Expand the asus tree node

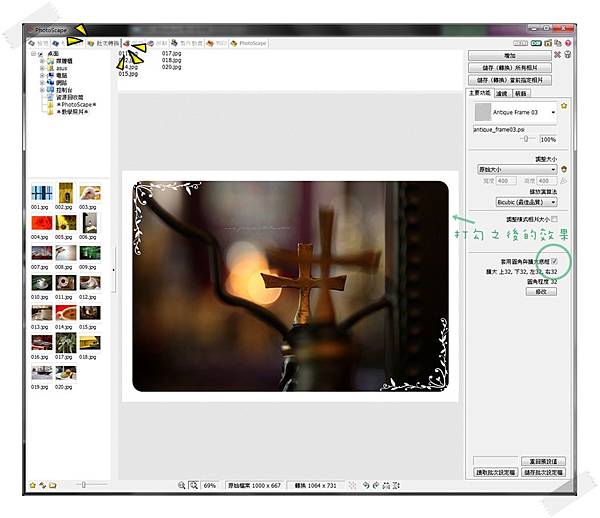point(42,68)
